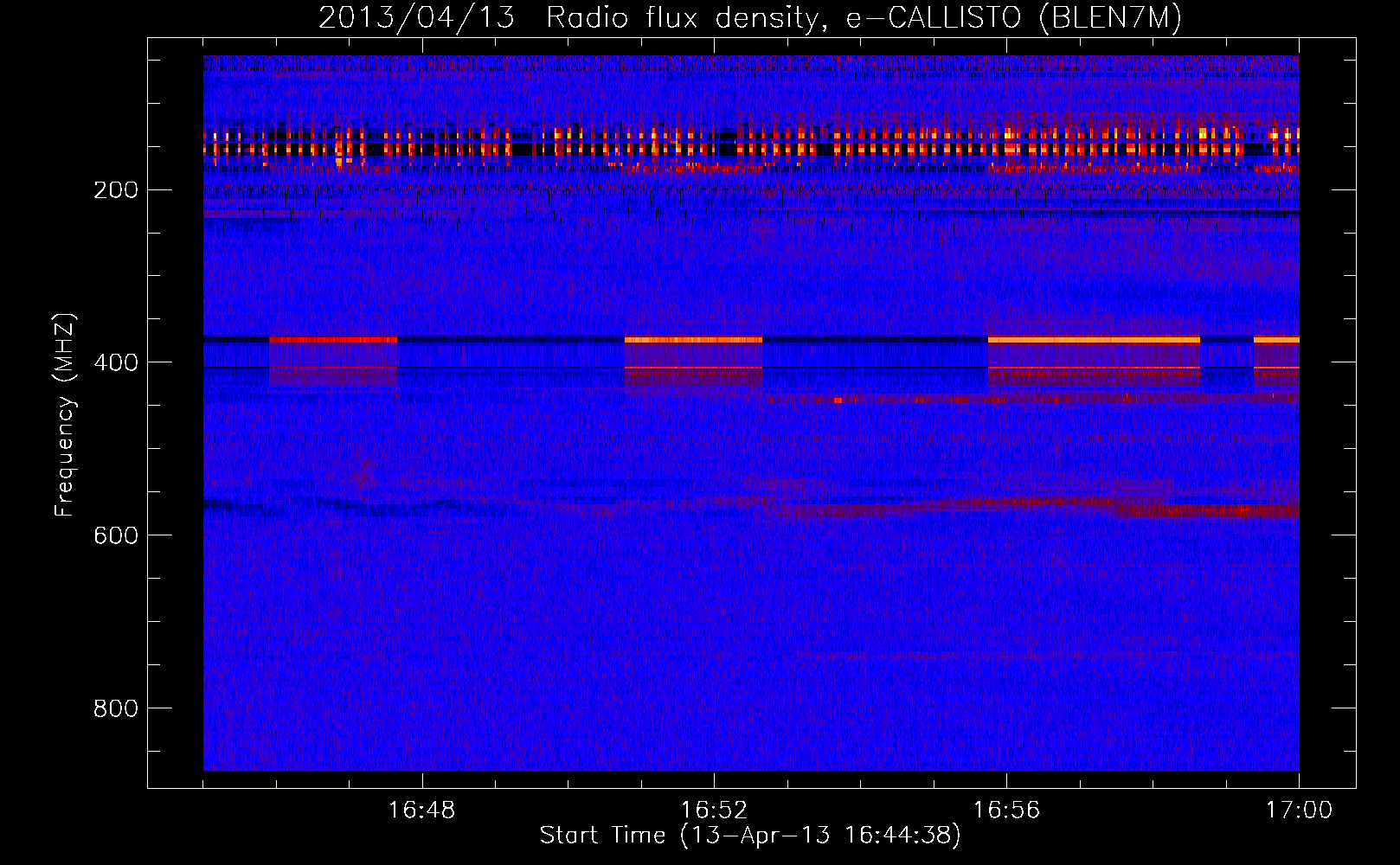Click the 17:00 time tick label

(x=1299, y=811)
